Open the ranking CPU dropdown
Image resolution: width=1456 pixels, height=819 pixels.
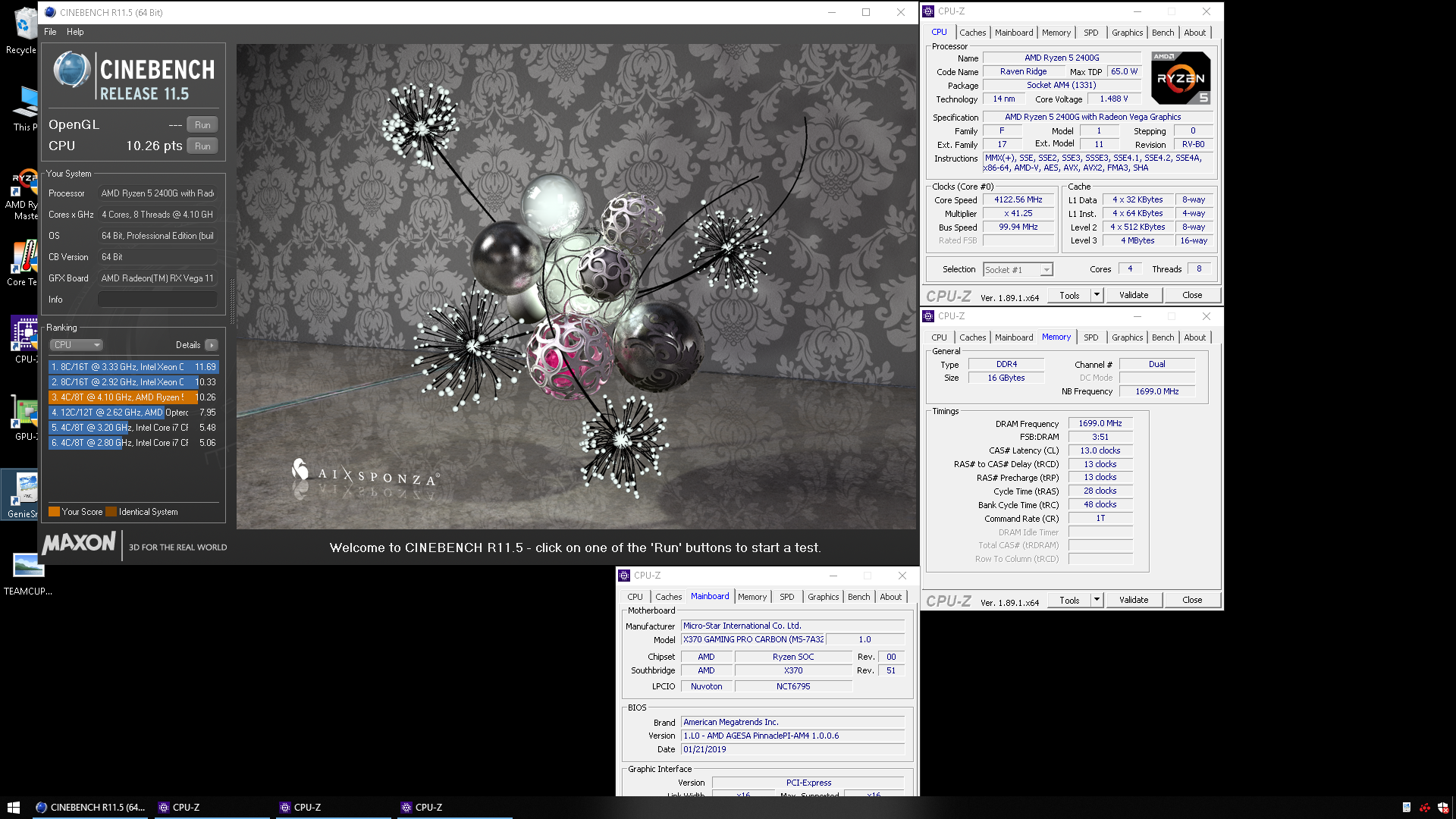[76, 345]
